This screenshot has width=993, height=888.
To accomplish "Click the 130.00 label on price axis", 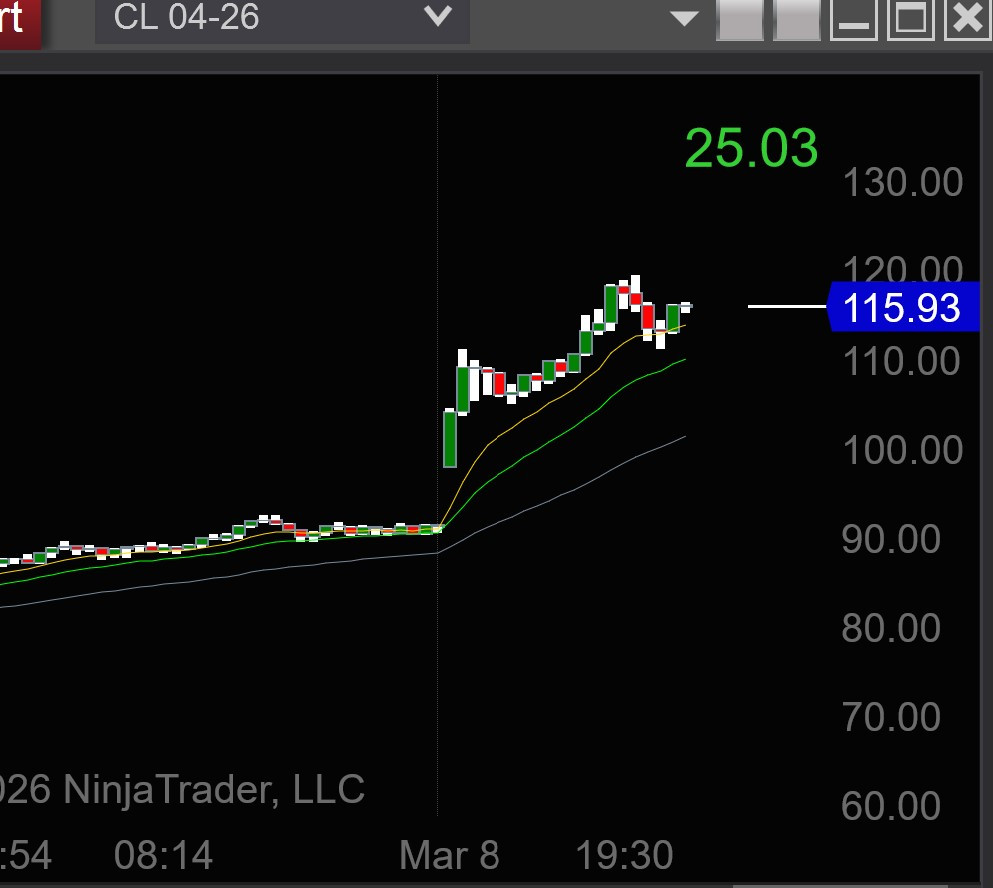I will (902, 183).
